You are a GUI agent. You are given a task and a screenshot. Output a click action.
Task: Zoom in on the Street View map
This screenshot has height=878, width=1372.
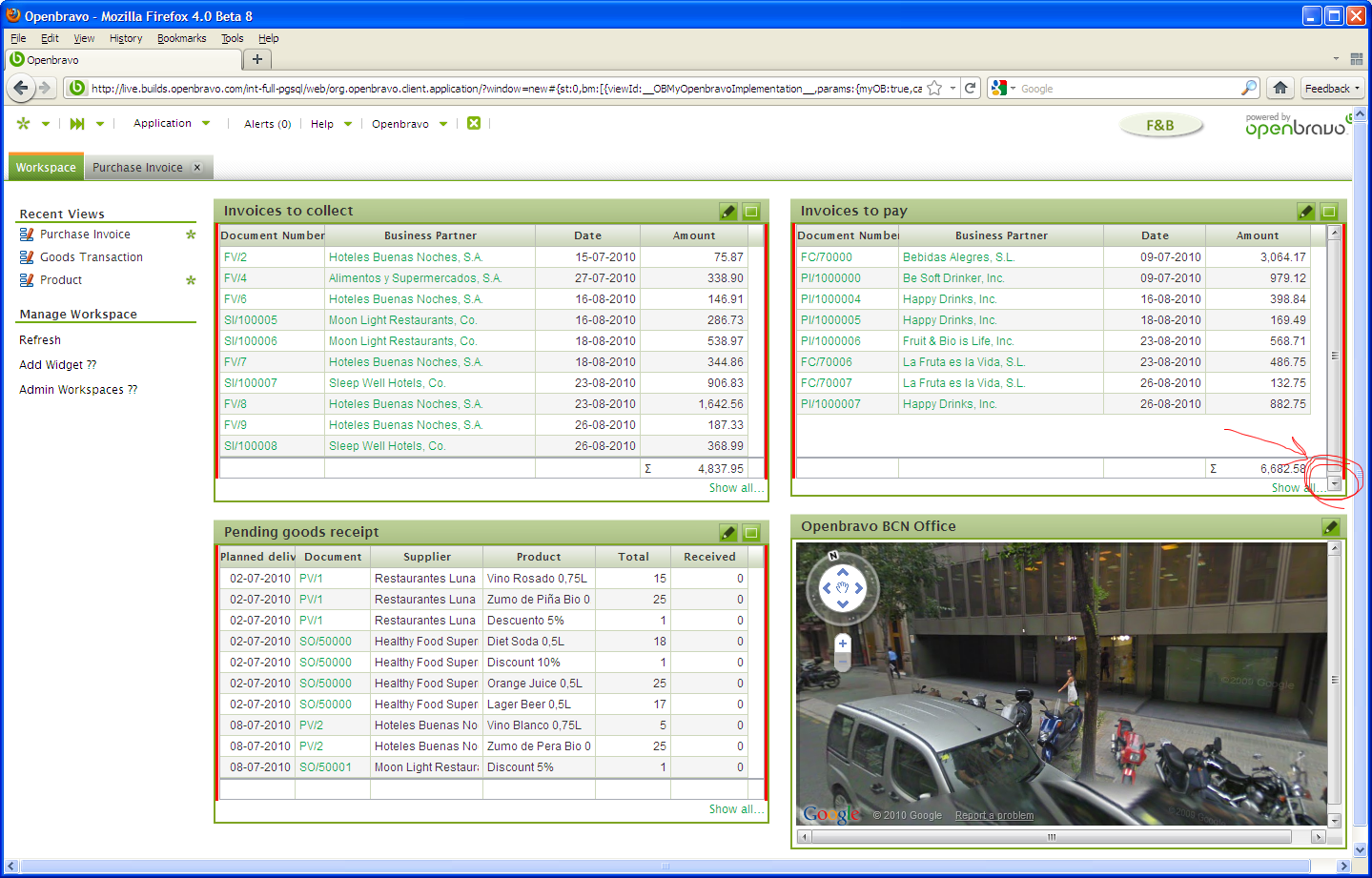click(x=843, y=643)
